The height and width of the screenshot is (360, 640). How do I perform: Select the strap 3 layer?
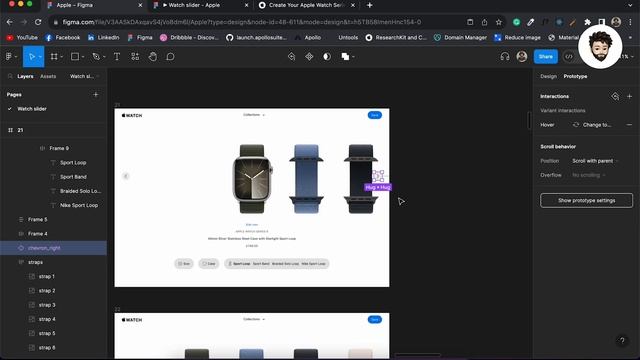click(x=47, y=305)
